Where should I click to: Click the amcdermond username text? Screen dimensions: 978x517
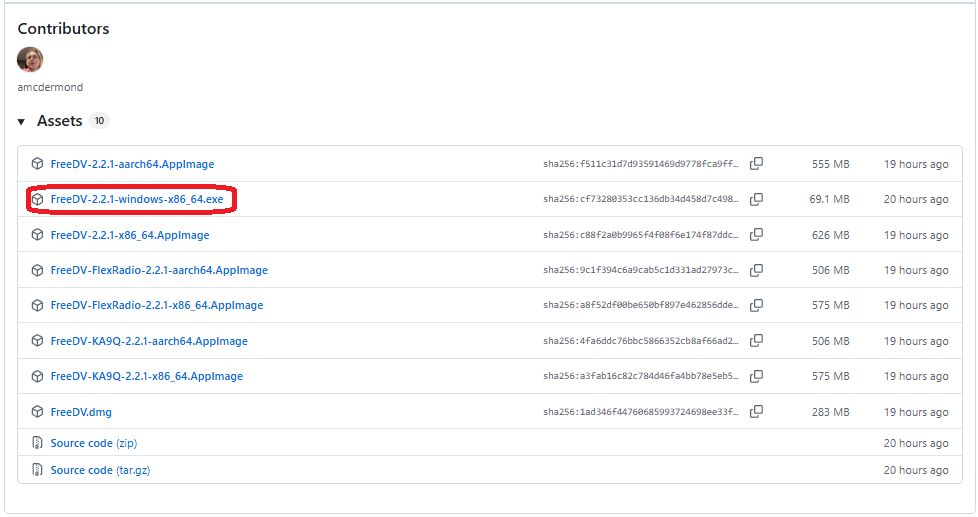coord(50,87)
